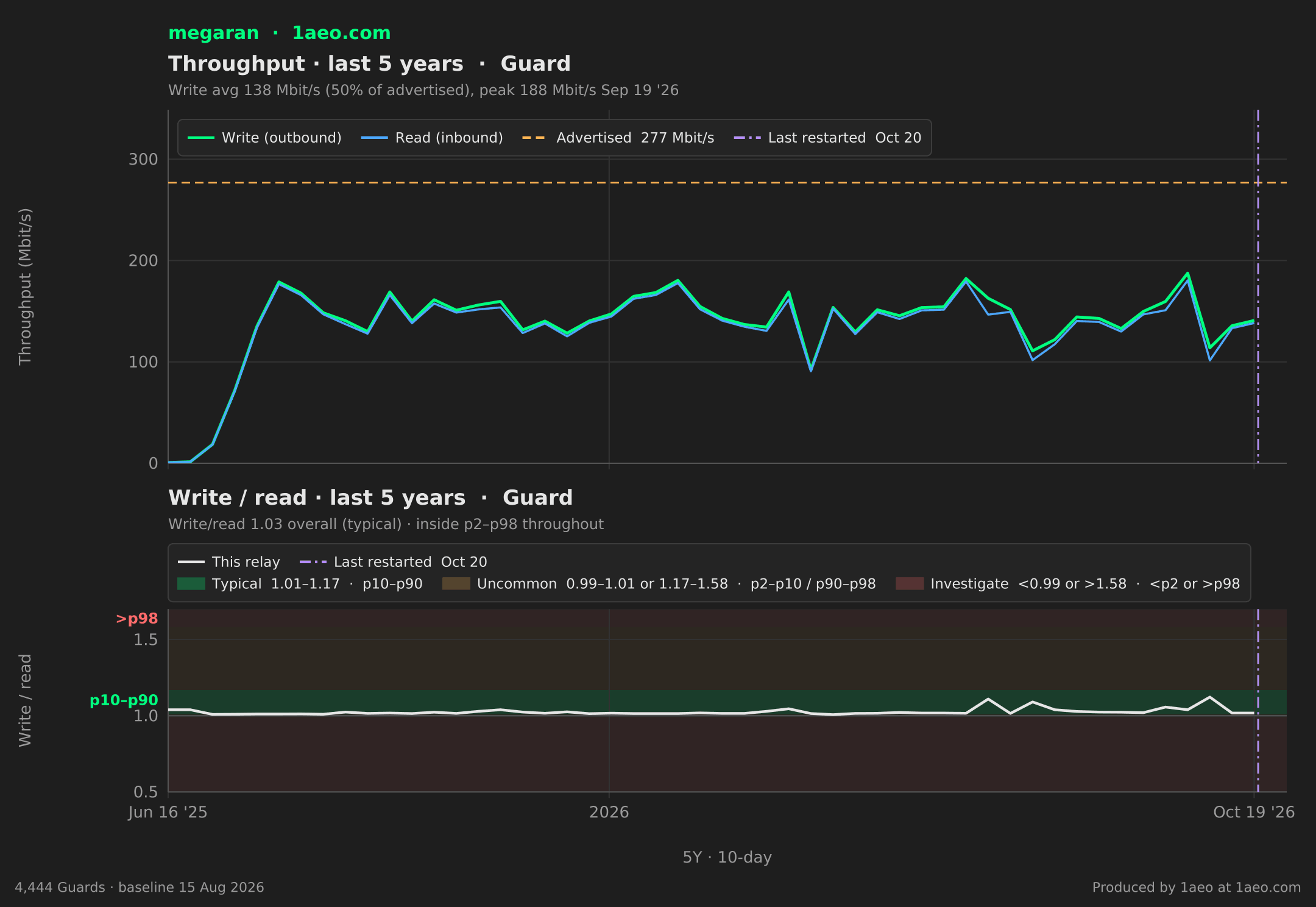Click the orange dashed Advertised legend swatch

[534, 138]
